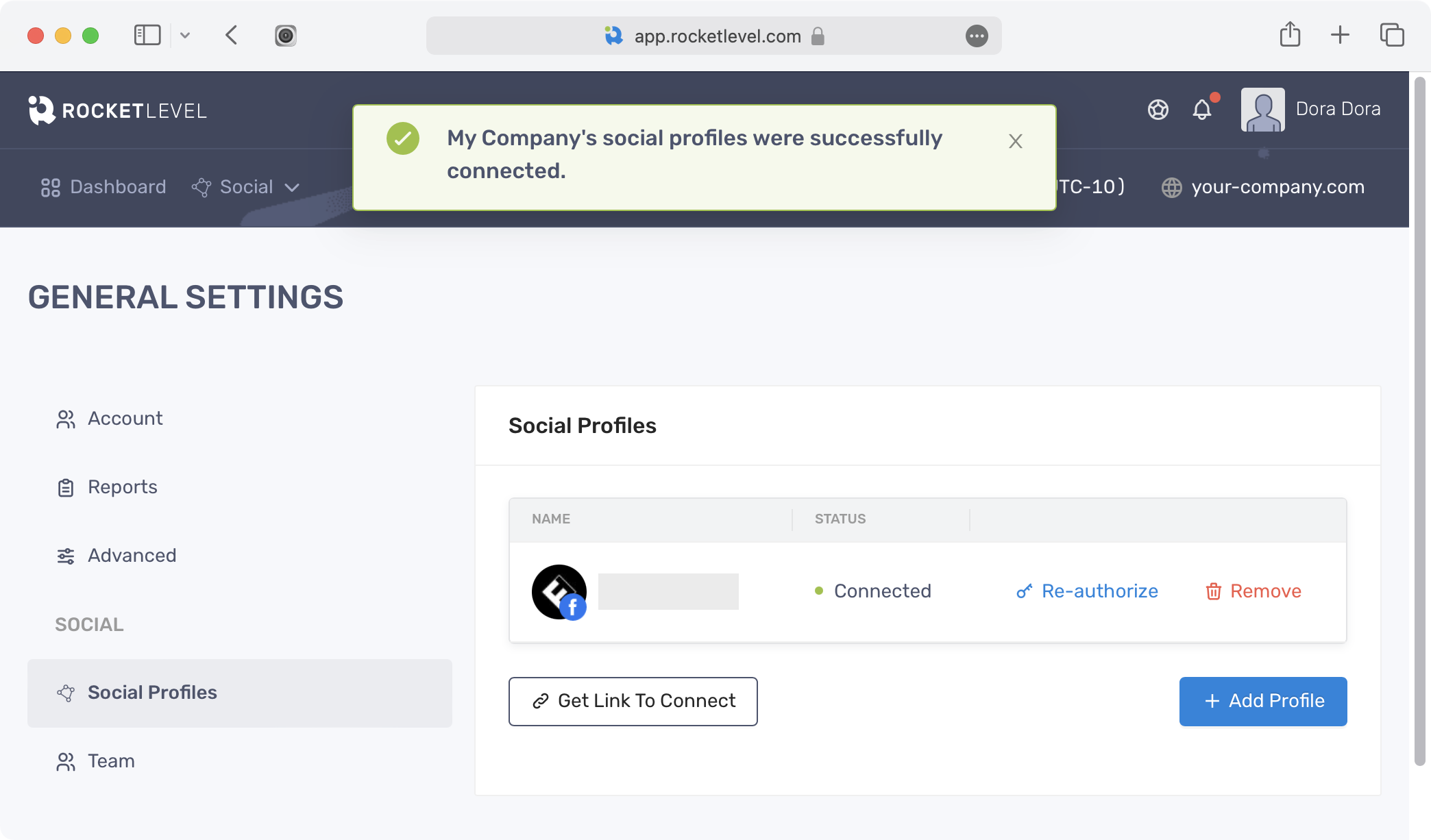1431x840 pixels.
Task: Dismiss the success notification banner
Action: click(1016, 141)
